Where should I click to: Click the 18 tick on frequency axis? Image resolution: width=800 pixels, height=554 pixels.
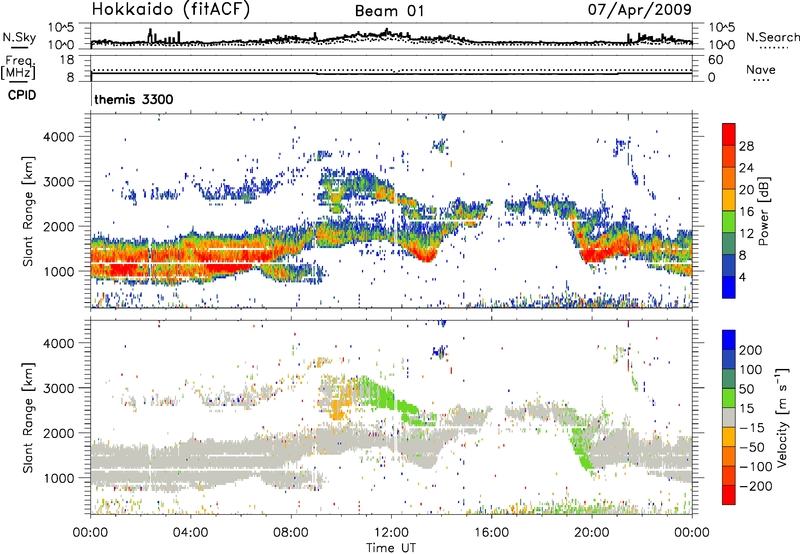(67, 60)
